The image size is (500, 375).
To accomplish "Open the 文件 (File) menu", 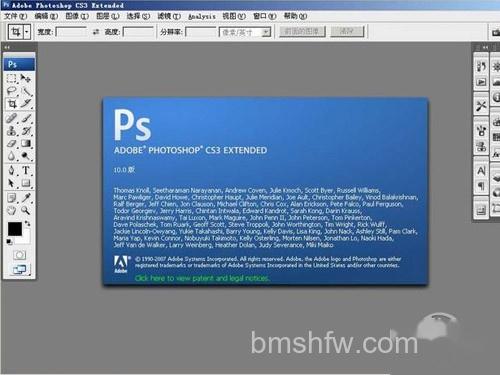I will tap(15, 16).
